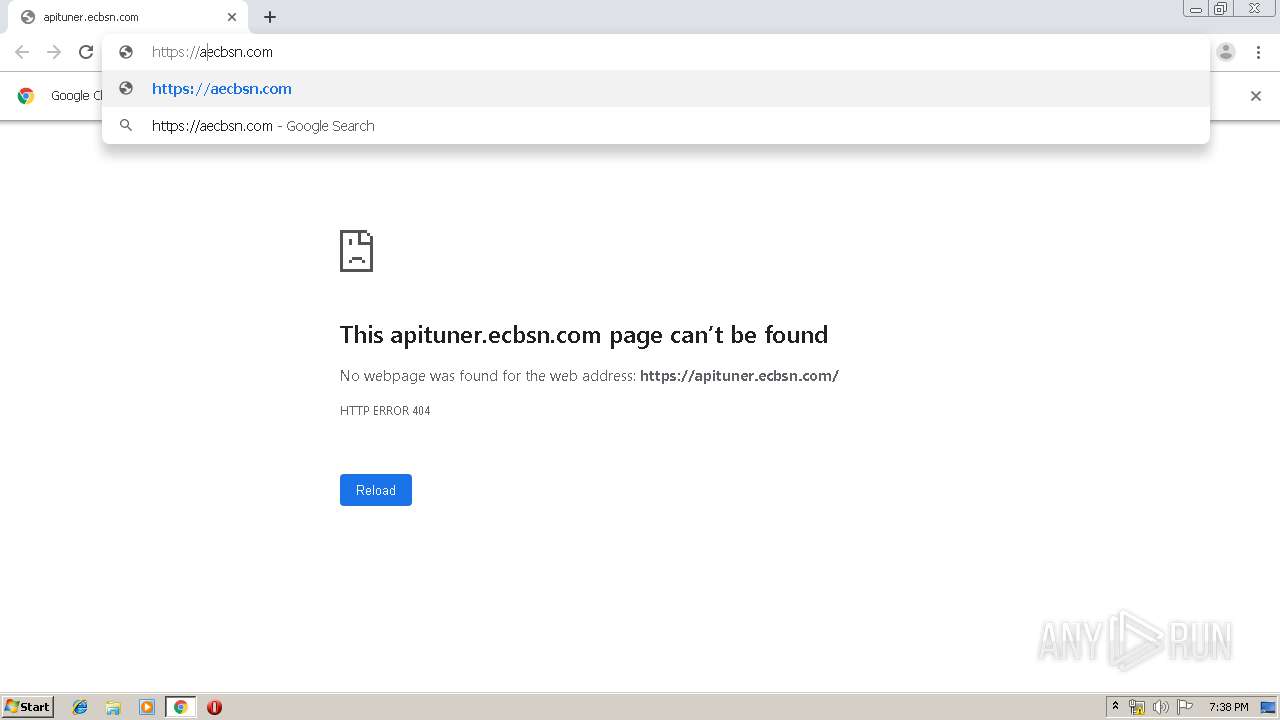Click the blue Reload button
Screen dimensions: 1280x720
point(376,490)
